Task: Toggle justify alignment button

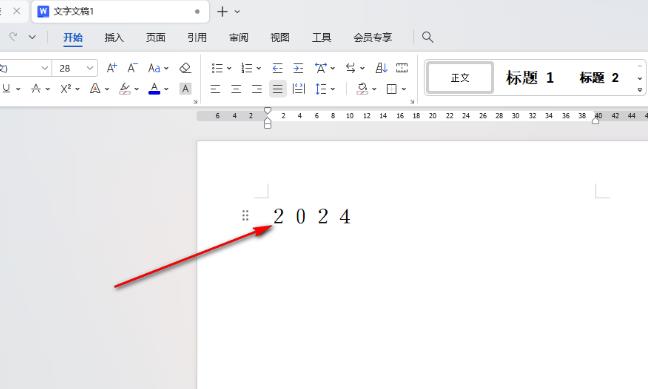Action: tap(278, 89)
